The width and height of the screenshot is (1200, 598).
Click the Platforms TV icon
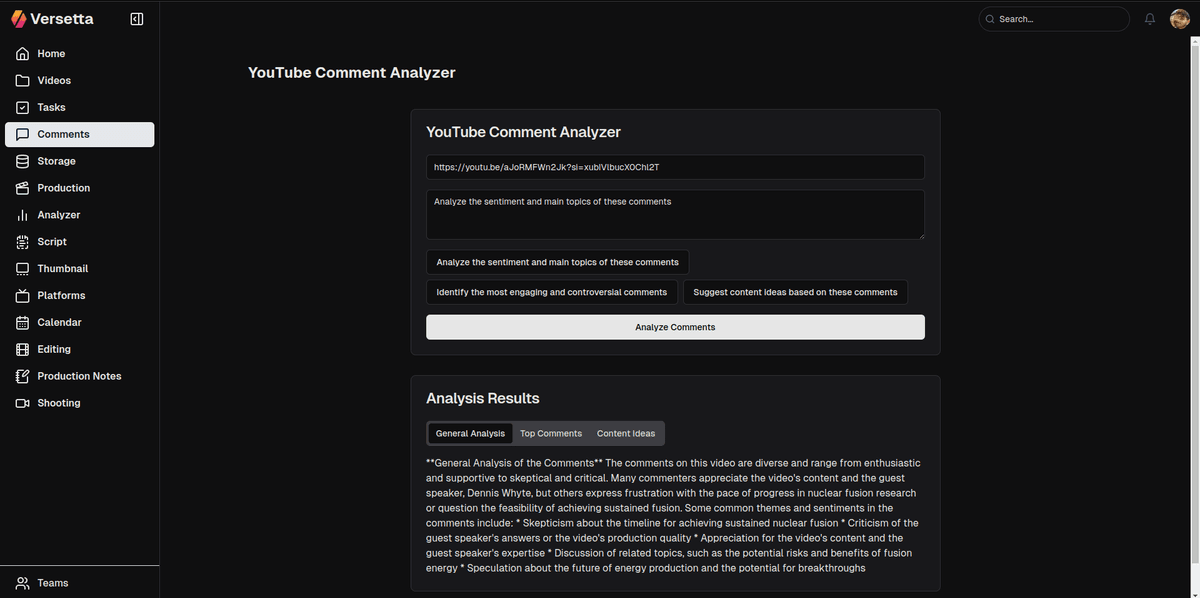22,296
